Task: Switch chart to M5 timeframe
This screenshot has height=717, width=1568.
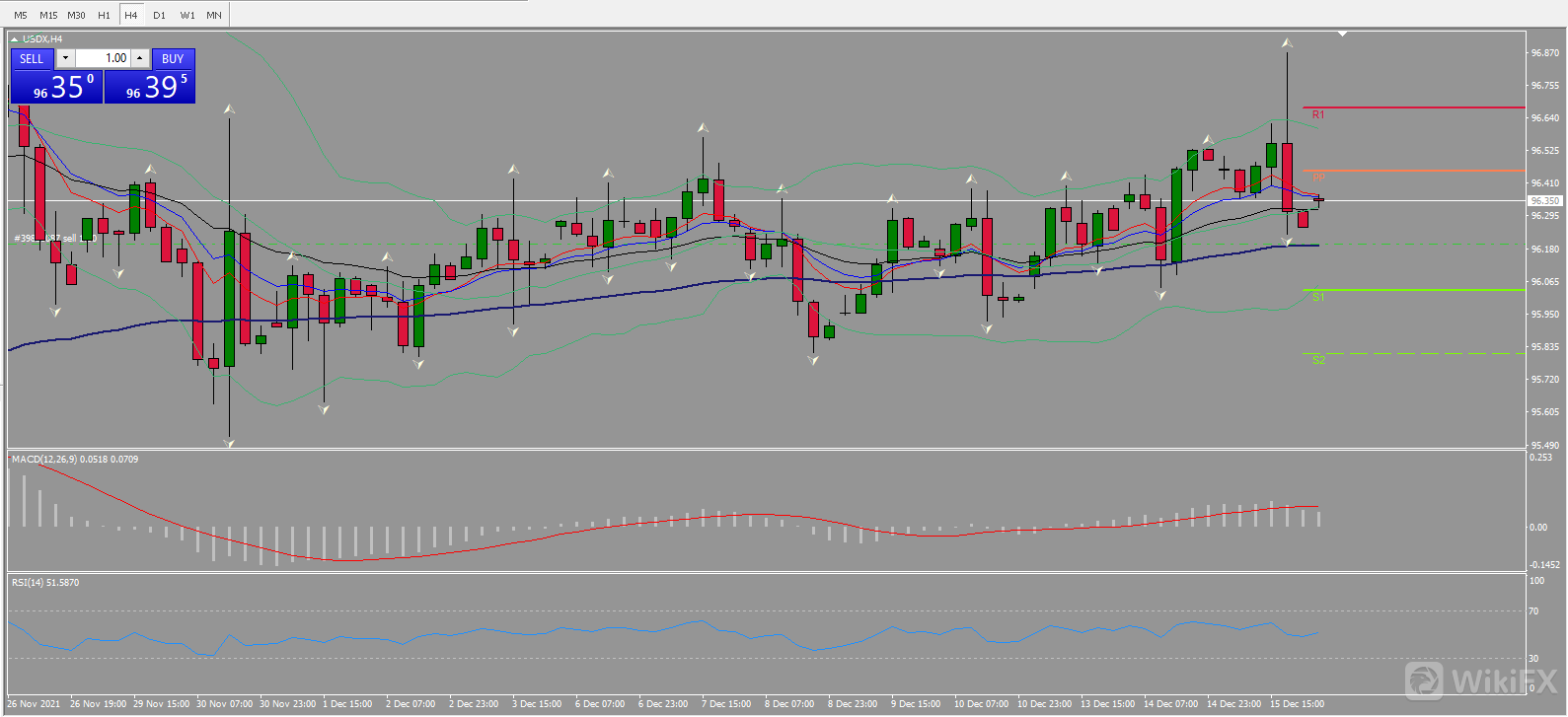Action: [x=21, y=15]
